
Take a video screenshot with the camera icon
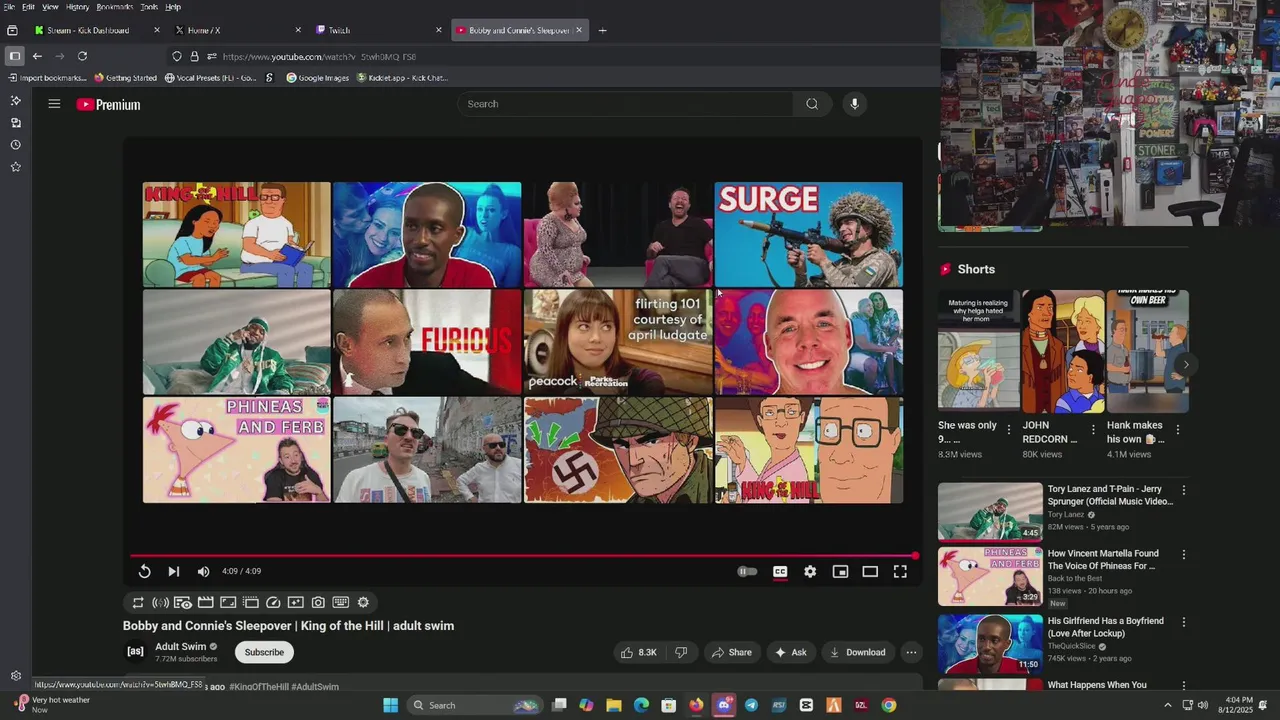[318, 602]
